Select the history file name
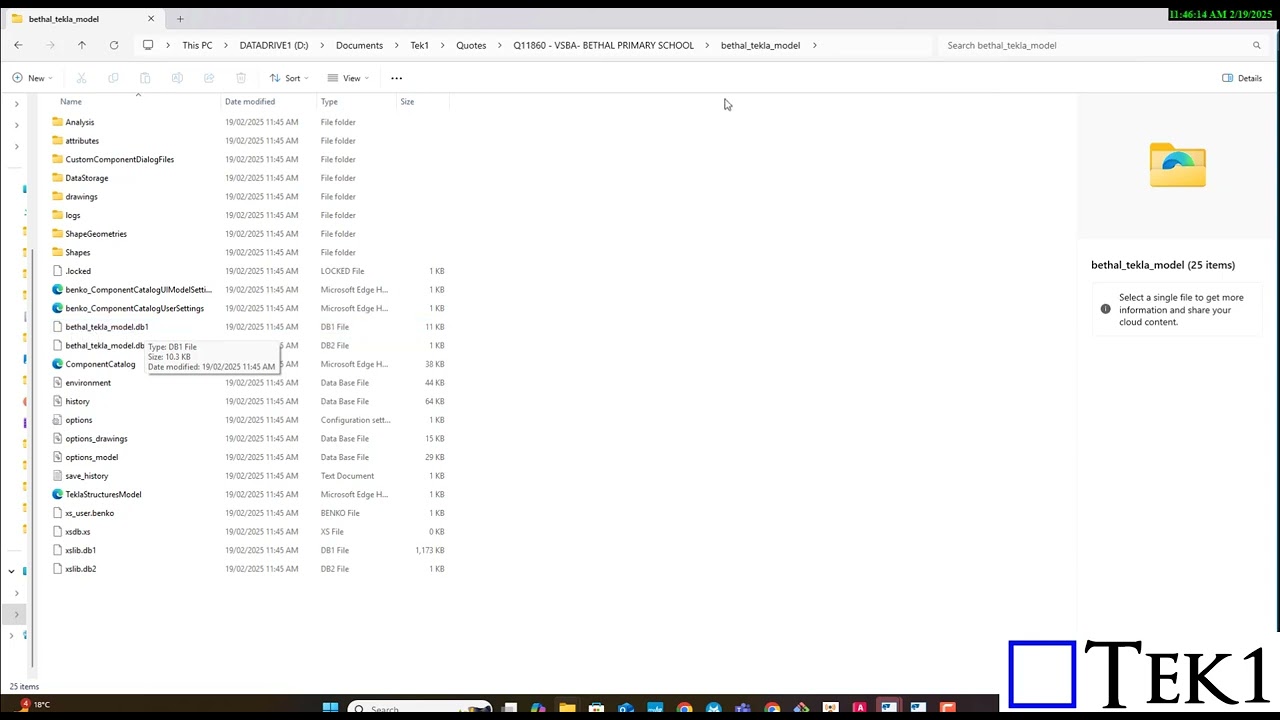Image resolution: width=1280 pixels, height=720 pixels. pyautogui.click(x=77, y=401)
